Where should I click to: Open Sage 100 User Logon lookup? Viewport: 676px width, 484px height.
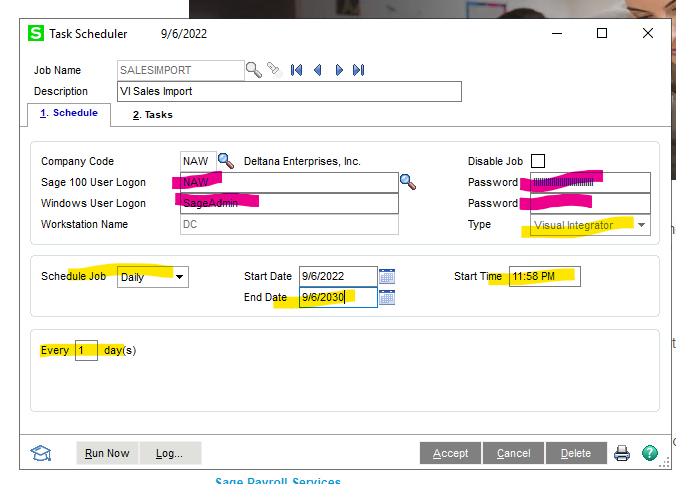407,181
